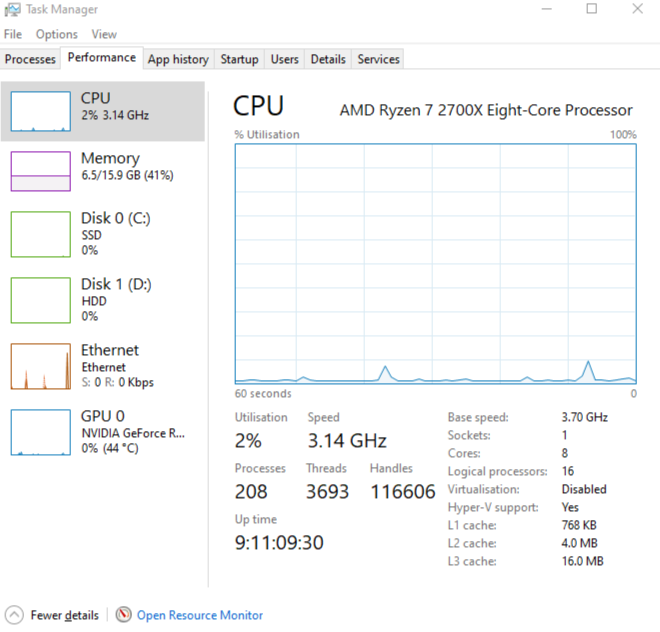Image resolution: width=660 pixels, height=632 pixels.
Task: Click the Resource Monitor icon
Action: (x=124, y=615)
